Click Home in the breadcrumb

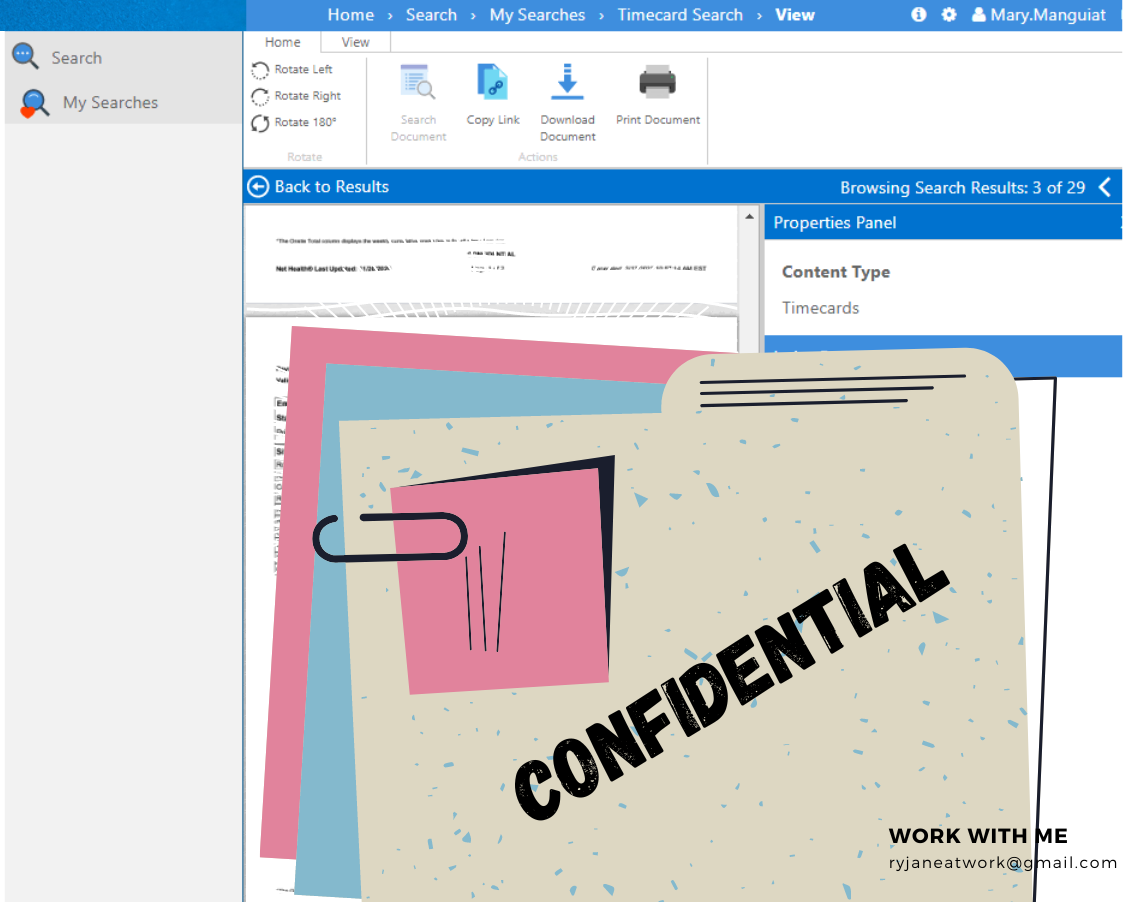[x=351, y=15]
